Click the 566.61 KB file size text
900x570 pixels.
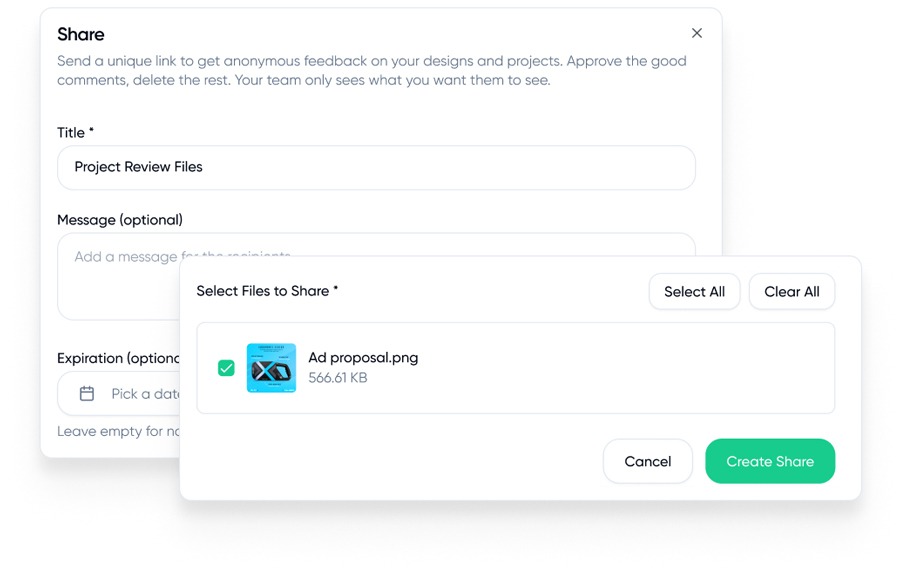pyautogui.click(x=338, y=378)
